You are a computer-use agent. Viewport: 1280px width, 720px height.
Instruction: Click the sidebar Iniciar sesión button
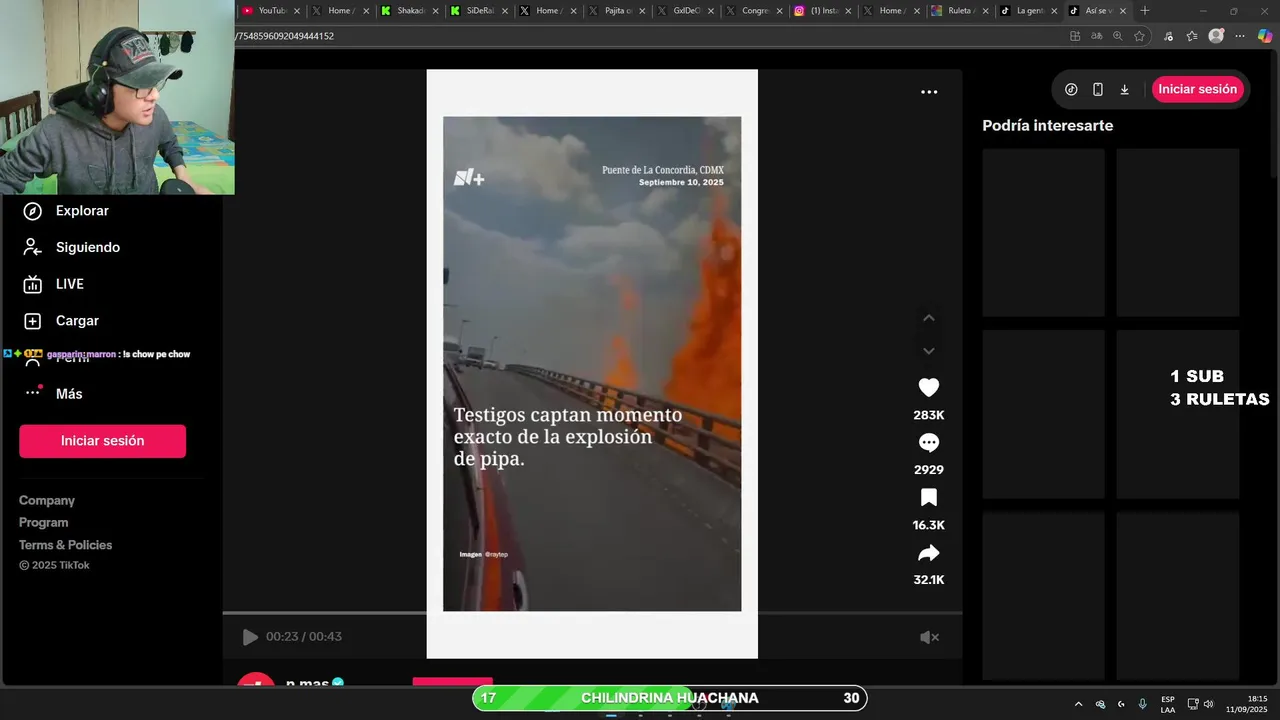[x=102, y=441]
